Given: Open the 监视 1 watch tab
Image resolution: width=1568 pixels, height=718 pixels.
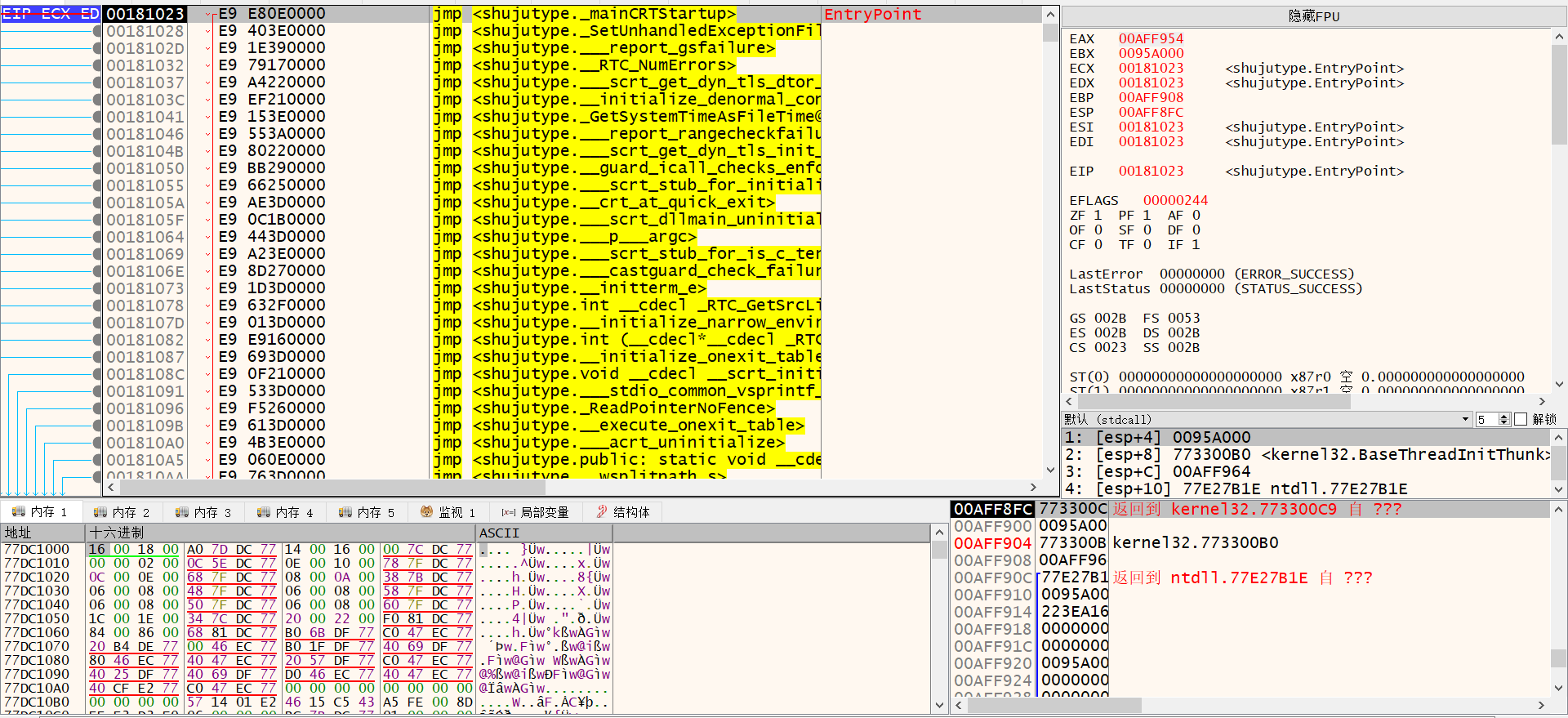Looking at the screenshot, I should 448,512.
